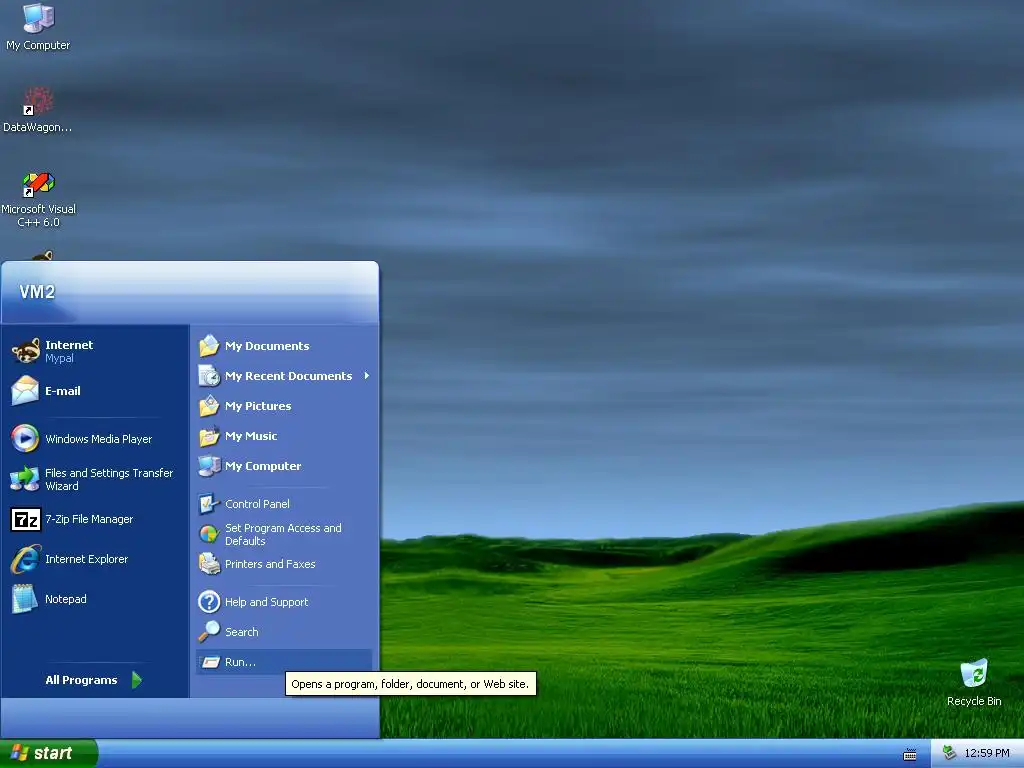1024x768 pixels.
Task: Click the My Documents folder icon
Action: coord(209,345)
